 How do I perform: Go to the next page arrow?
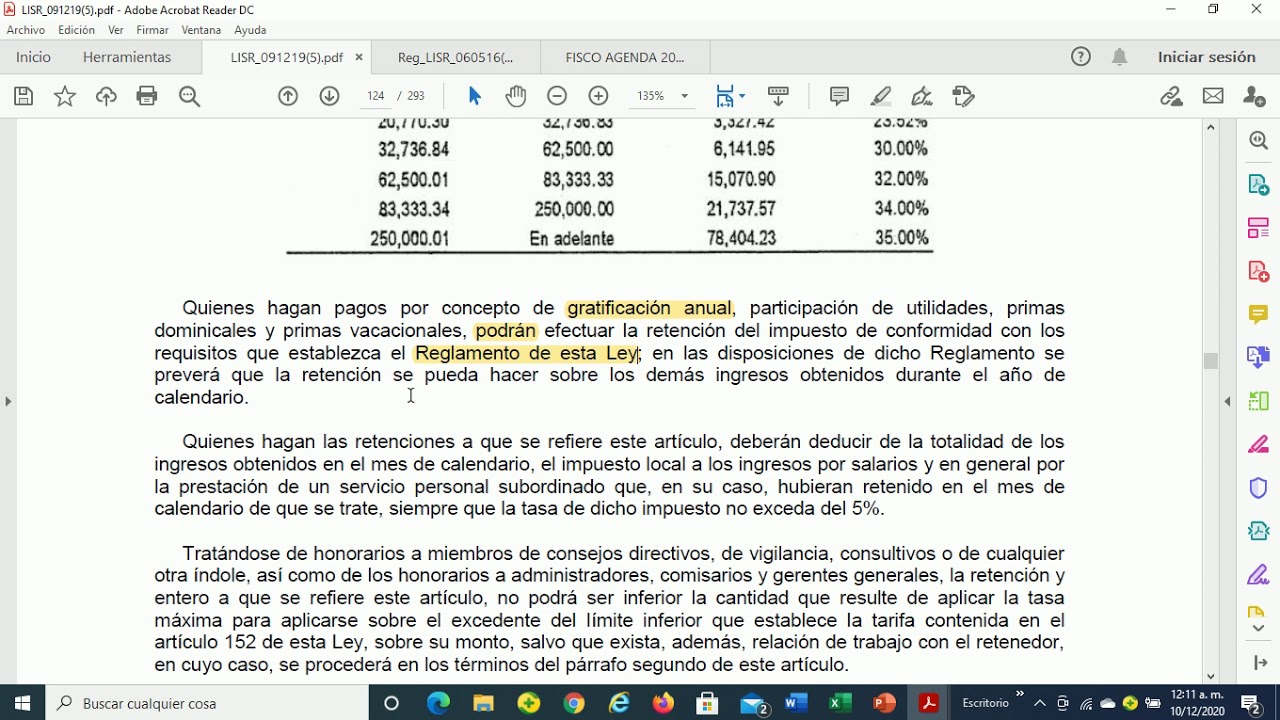pos(329,96)
